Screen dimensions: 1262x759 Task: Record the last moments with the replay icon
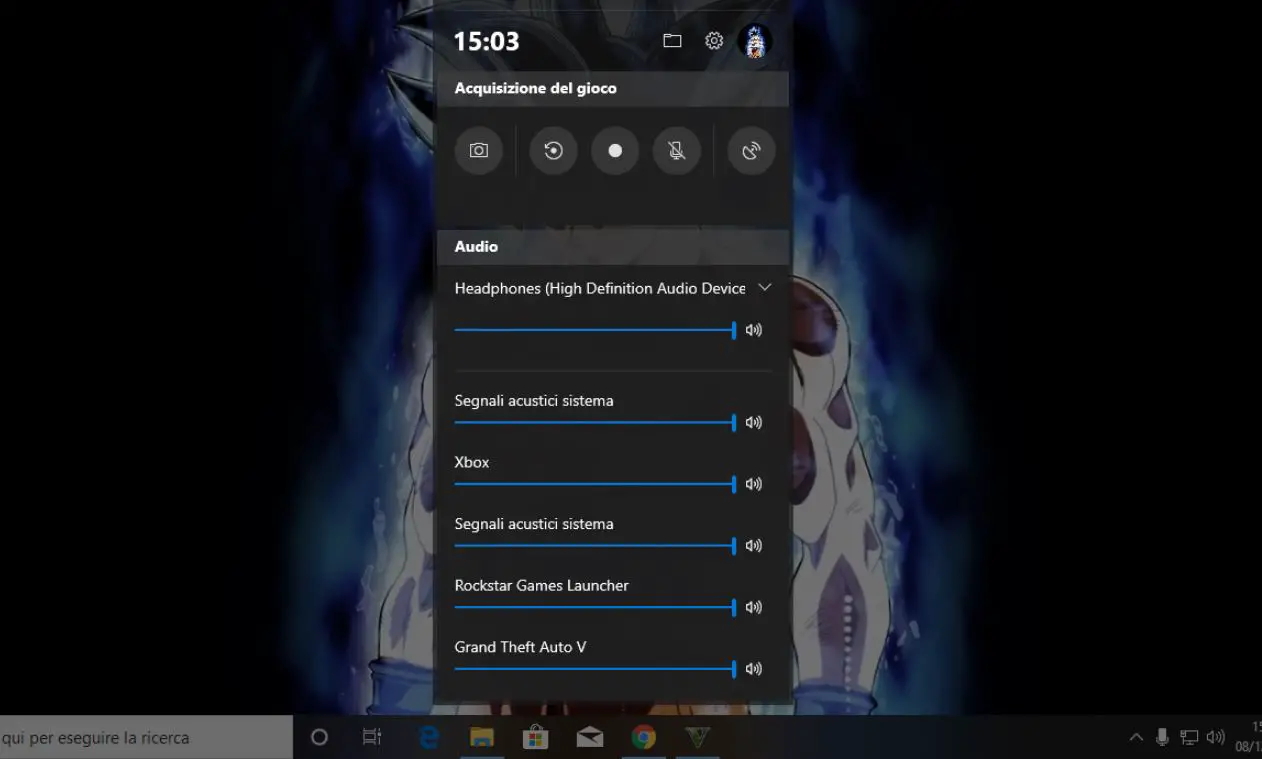[553, 151]
